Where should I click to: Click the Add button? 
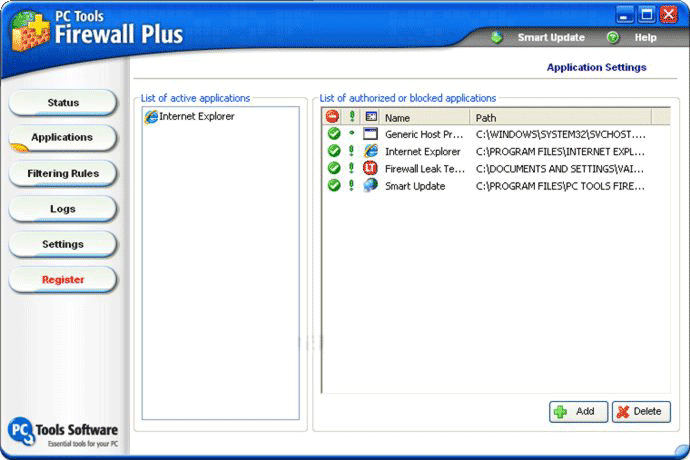pyautogui.click(x=578, y=412)
